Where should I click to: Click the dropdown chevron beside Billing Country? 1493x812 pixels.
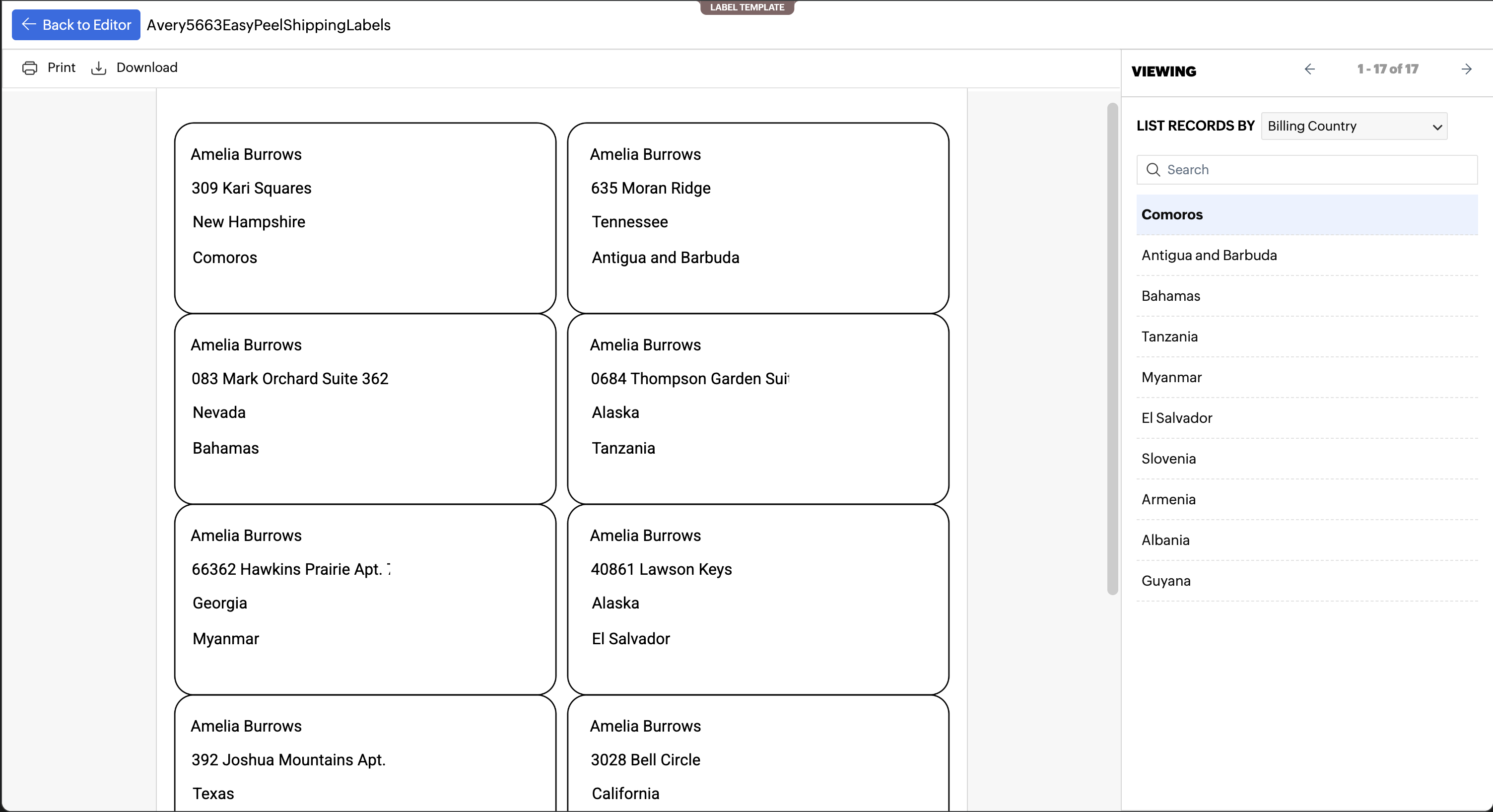point(1437,127)
